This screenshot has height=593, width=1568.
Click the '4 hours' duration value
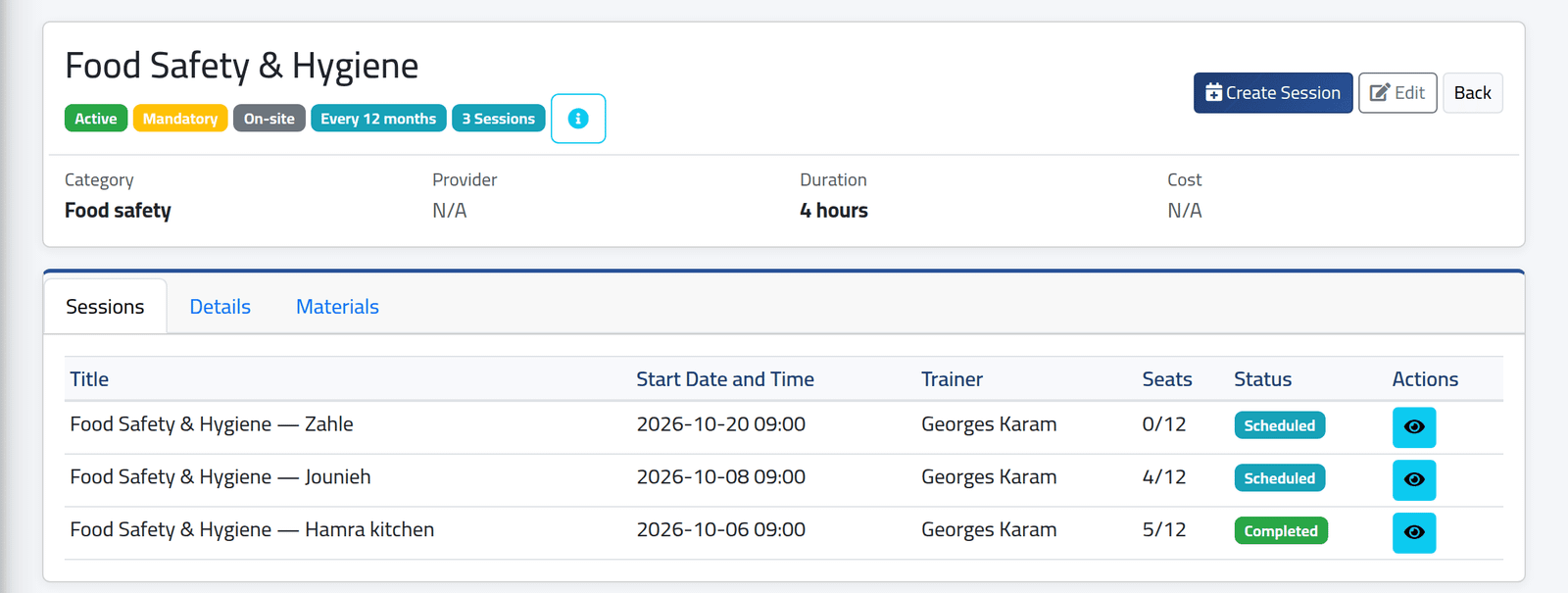(x=834, y=211)
